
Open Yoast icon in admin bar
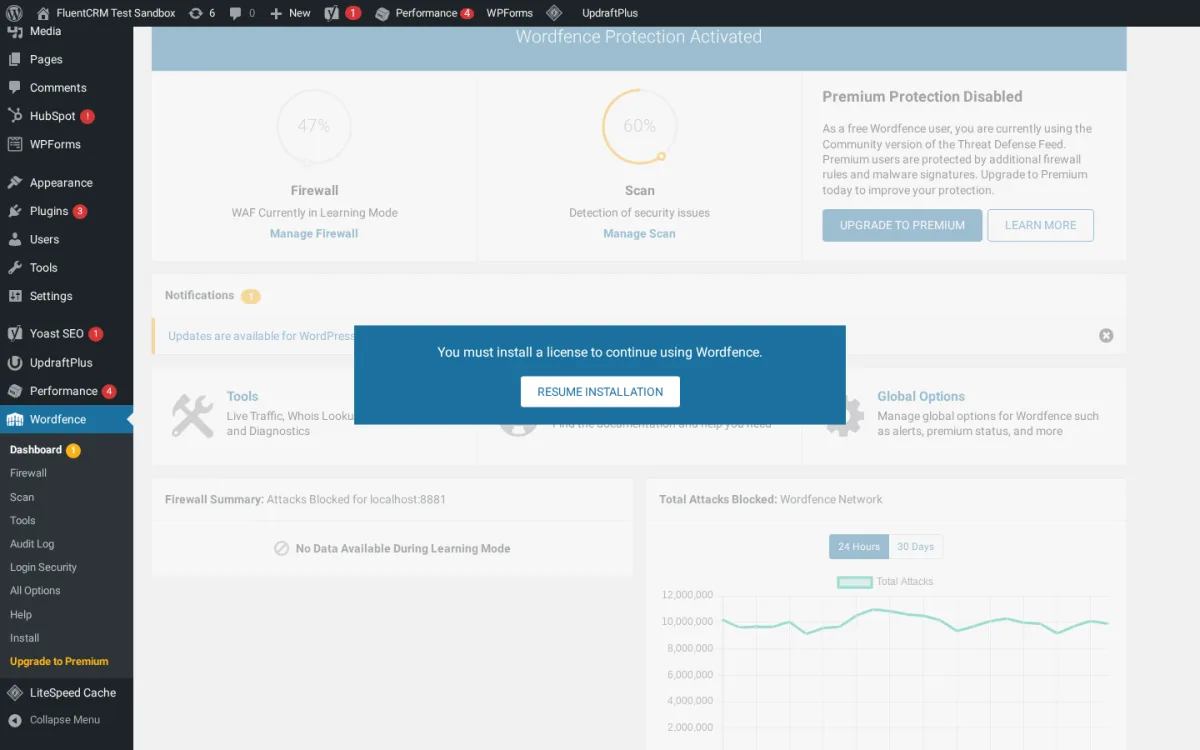(341, 13)
